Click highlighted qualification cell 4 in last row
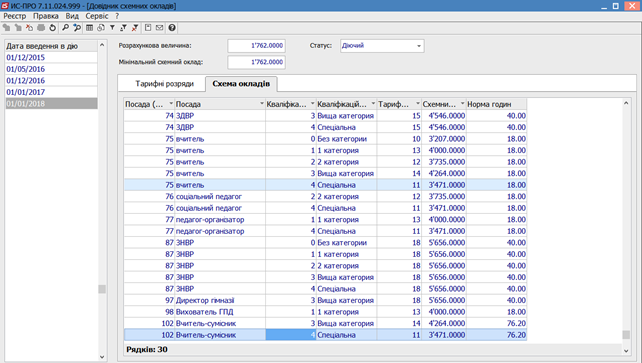Image resolution: width=642 pixels, height=363 pixels. [x=291, y=335]
